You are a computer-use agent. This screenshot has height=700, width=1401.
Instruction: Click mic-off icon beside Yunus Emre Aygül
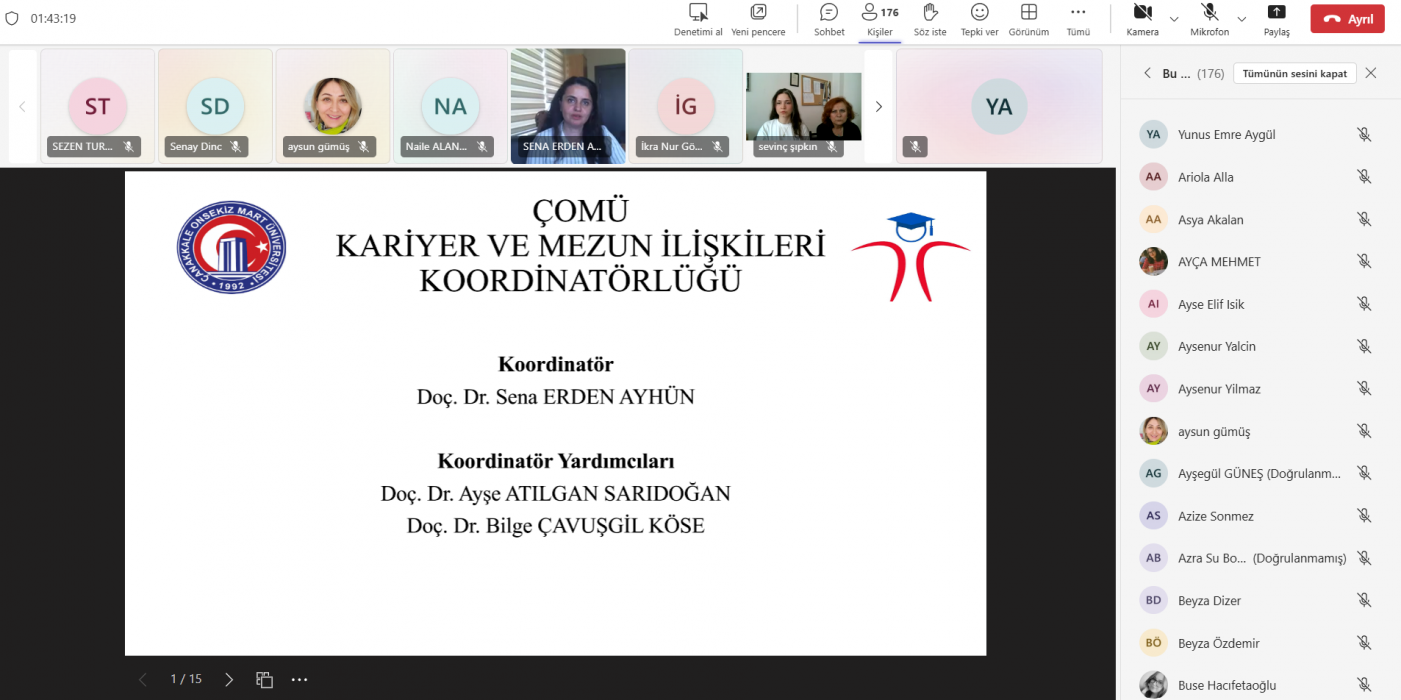point(1363,135)
